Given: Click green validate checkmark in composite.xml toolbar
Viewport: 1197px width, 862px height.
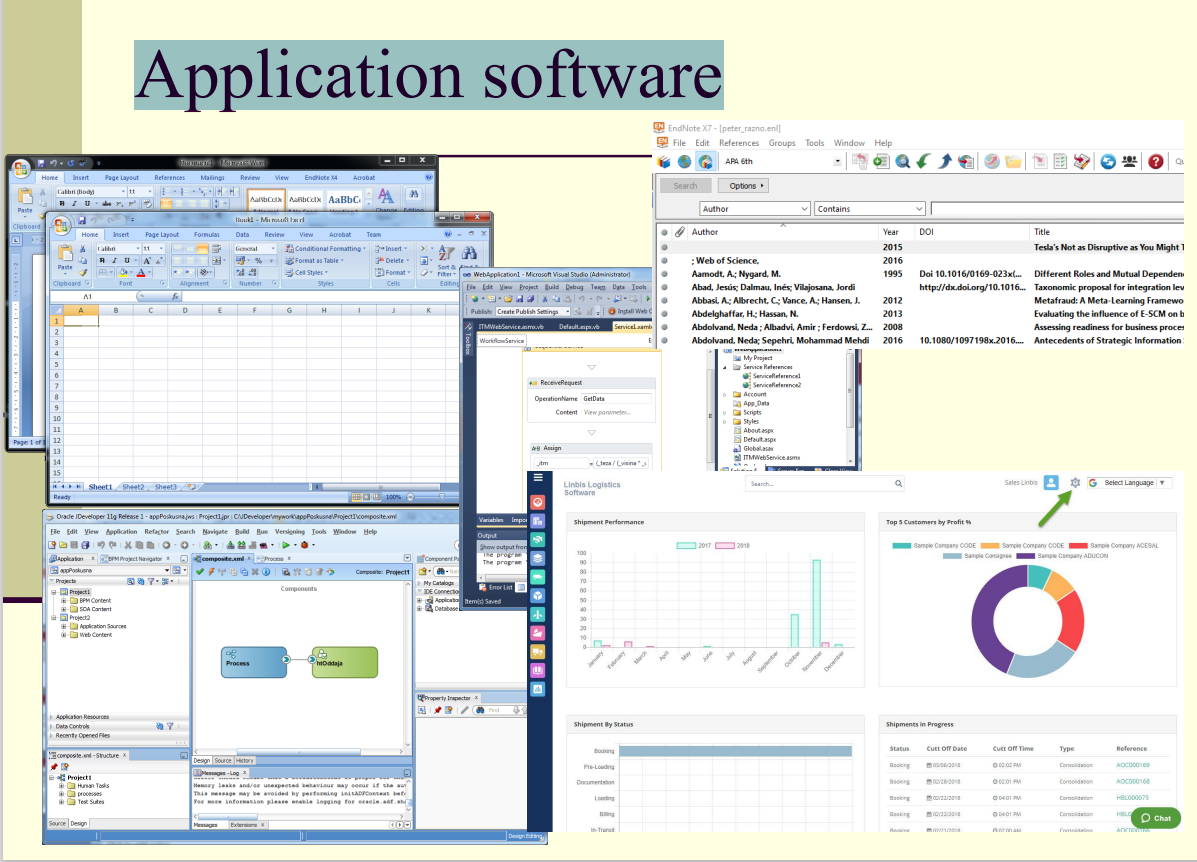Looking at the screenshot, I should pyautogui.click(x=200, y=571).
